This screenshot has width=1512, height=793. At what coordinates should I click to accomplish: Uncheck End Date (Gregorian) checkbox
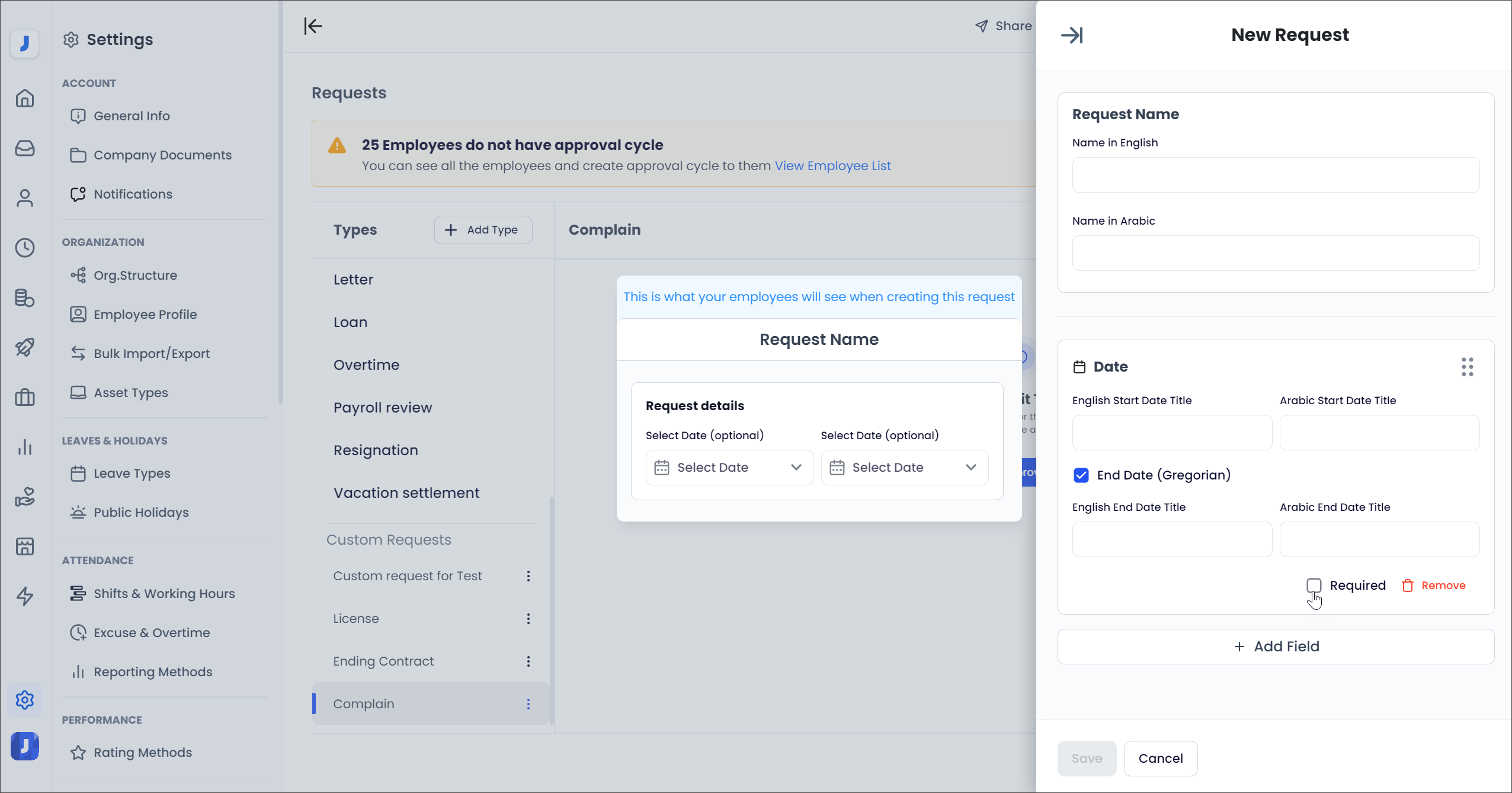point(1081,475)
